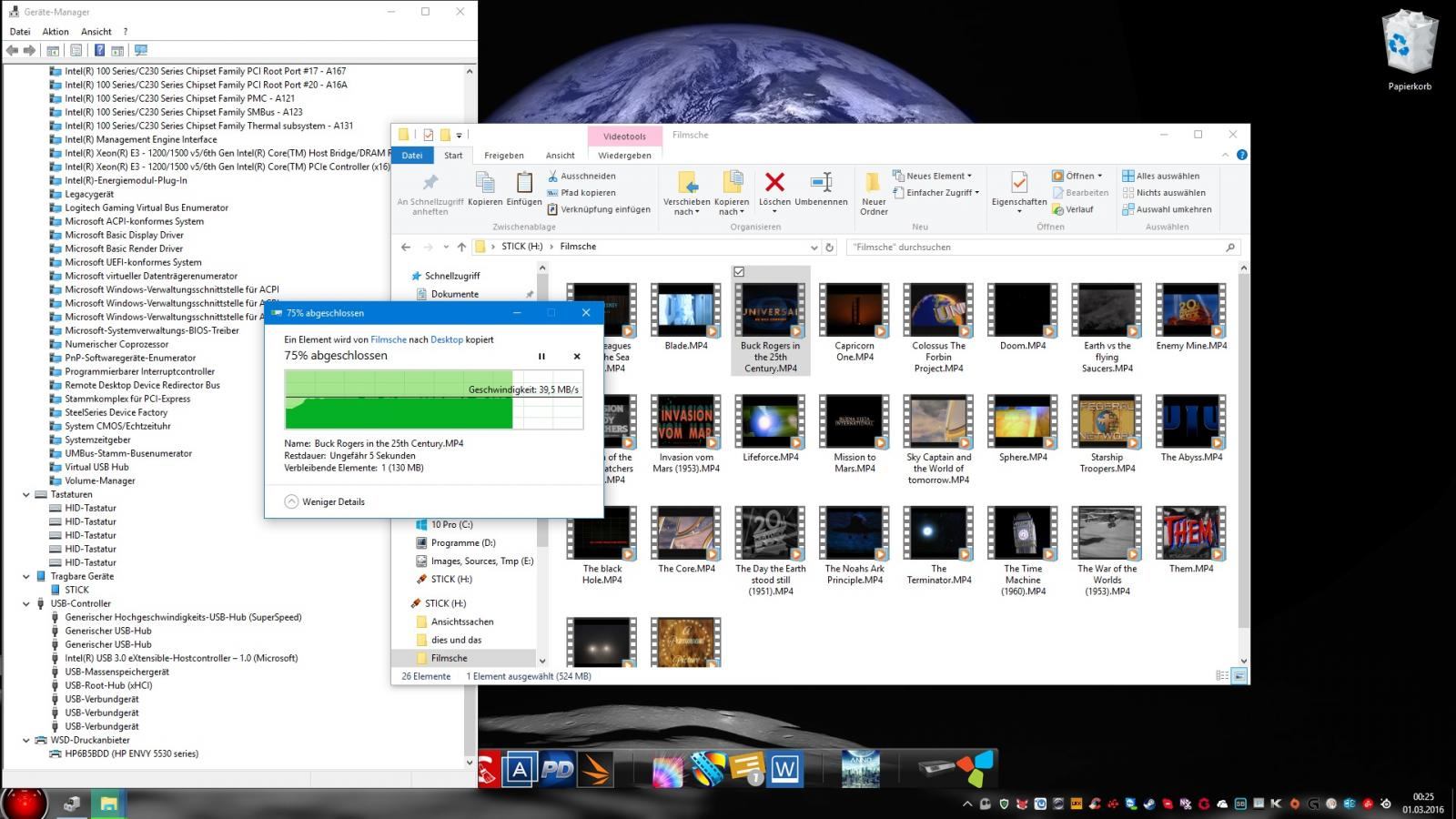The image size is (1456, 819).
Task: Click the Desktop link in copy dialog
Action: tap(447, 339)
